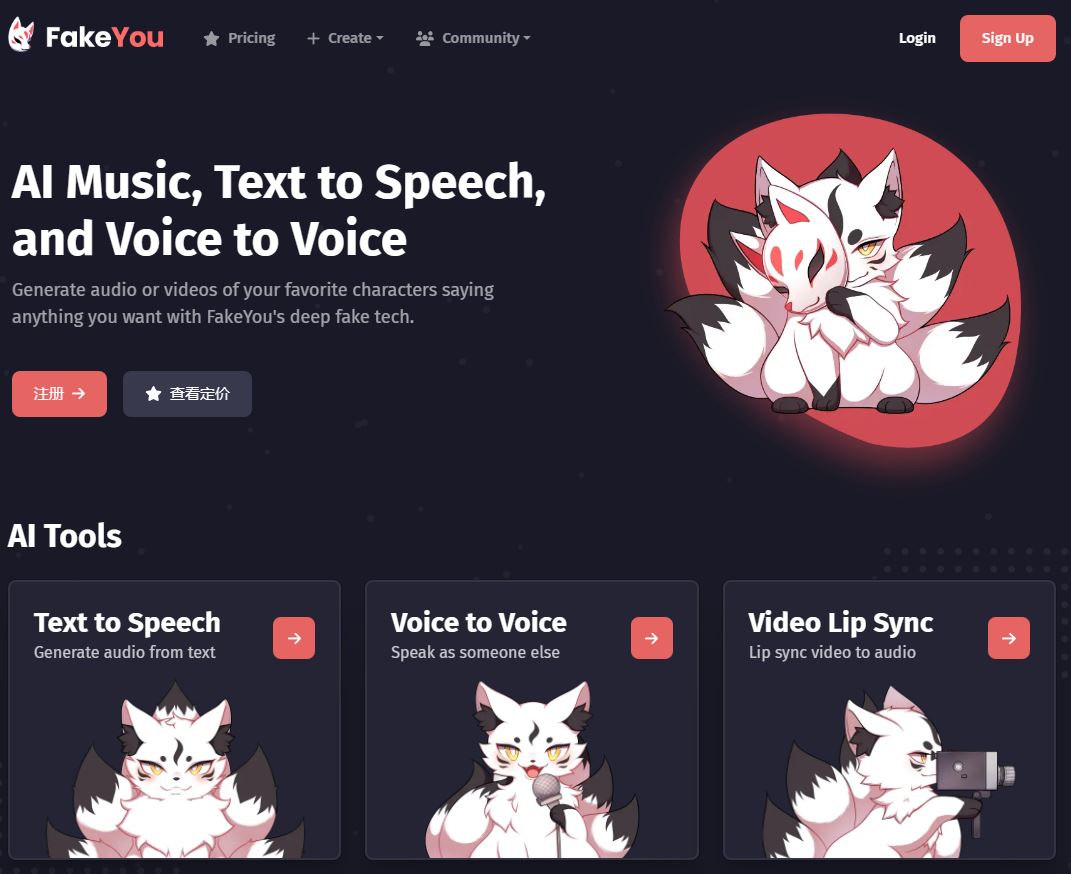Click the star icon in 查看定价 button
Viewport: 1071px width, 874px height.
click(154, 393)
